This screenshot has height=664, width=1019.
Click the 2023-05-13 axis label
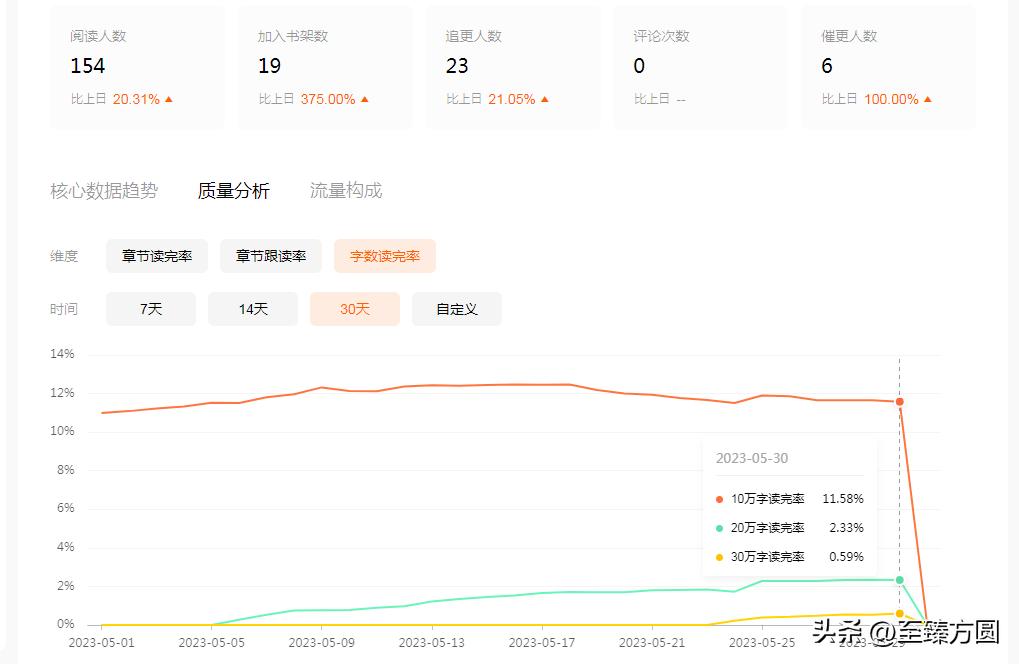point(432,643)
